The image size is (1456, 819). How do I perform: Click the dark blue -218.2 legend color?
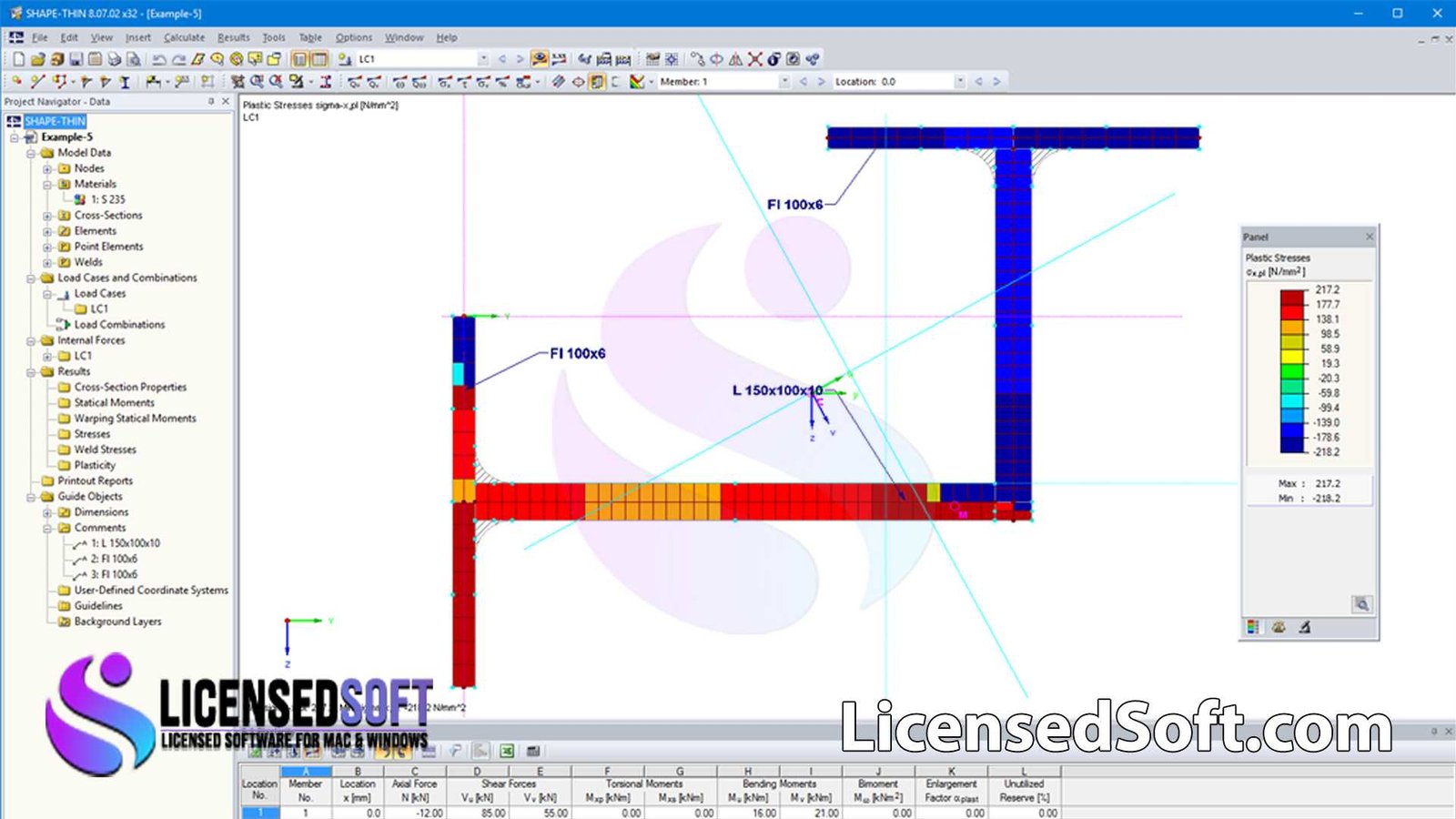click(1292, 445)
